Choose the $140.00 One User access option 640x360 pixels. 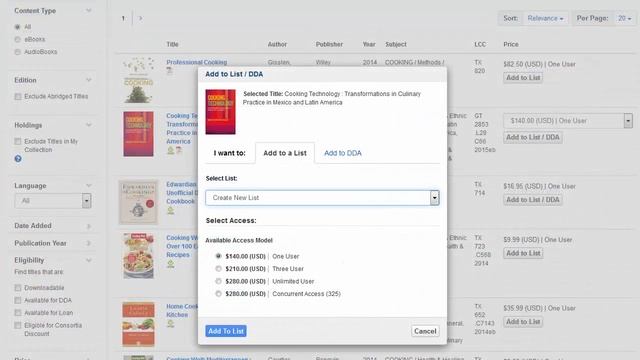218,256
